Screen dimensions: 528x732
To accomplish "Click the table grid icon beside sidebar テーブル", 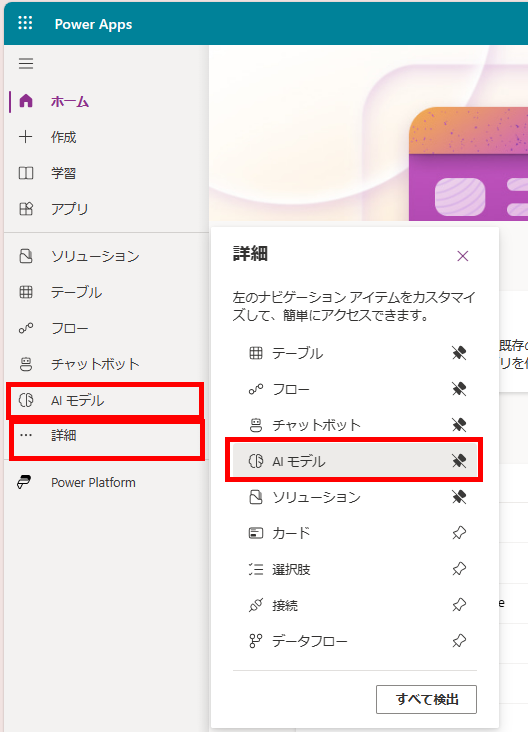I will coord(26,292).
